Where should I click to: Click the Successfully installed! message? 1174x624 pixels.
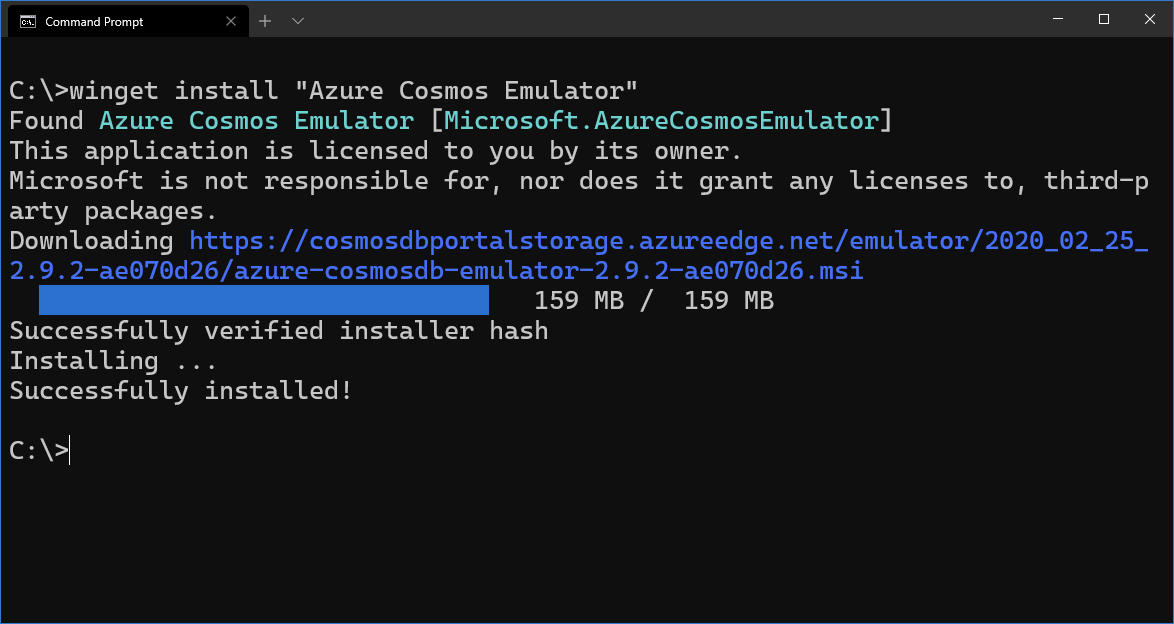181,391
